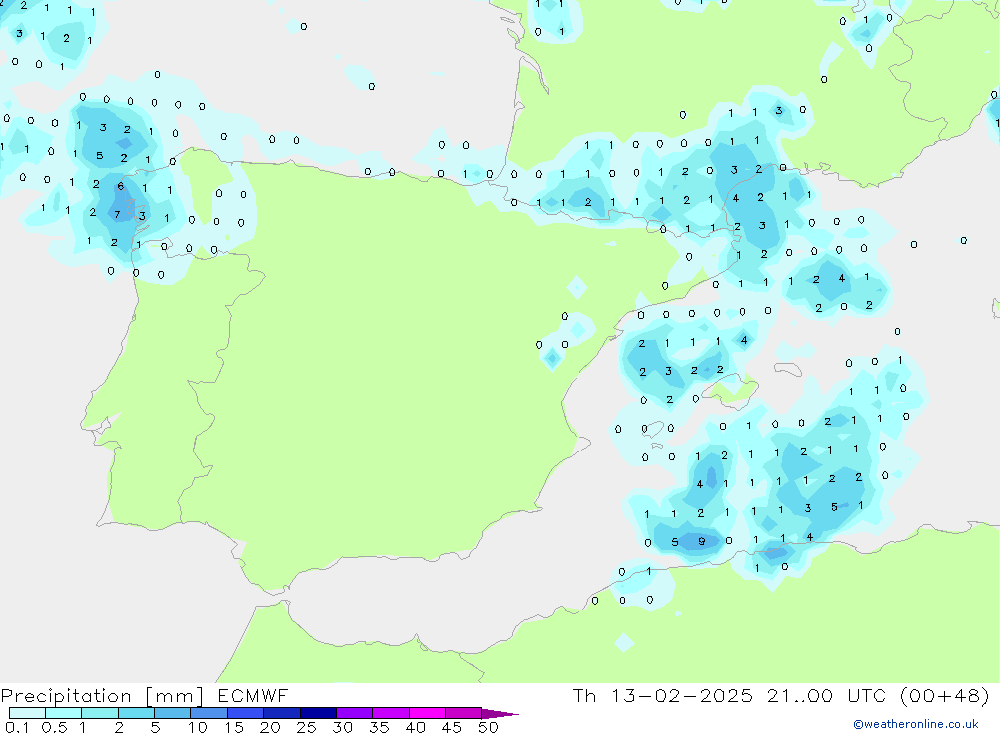Image resolution: width=1000 pixels, height=733 pixels.
Task: Pick the 10–15 mm legend color box
Action: pos(209,713)
